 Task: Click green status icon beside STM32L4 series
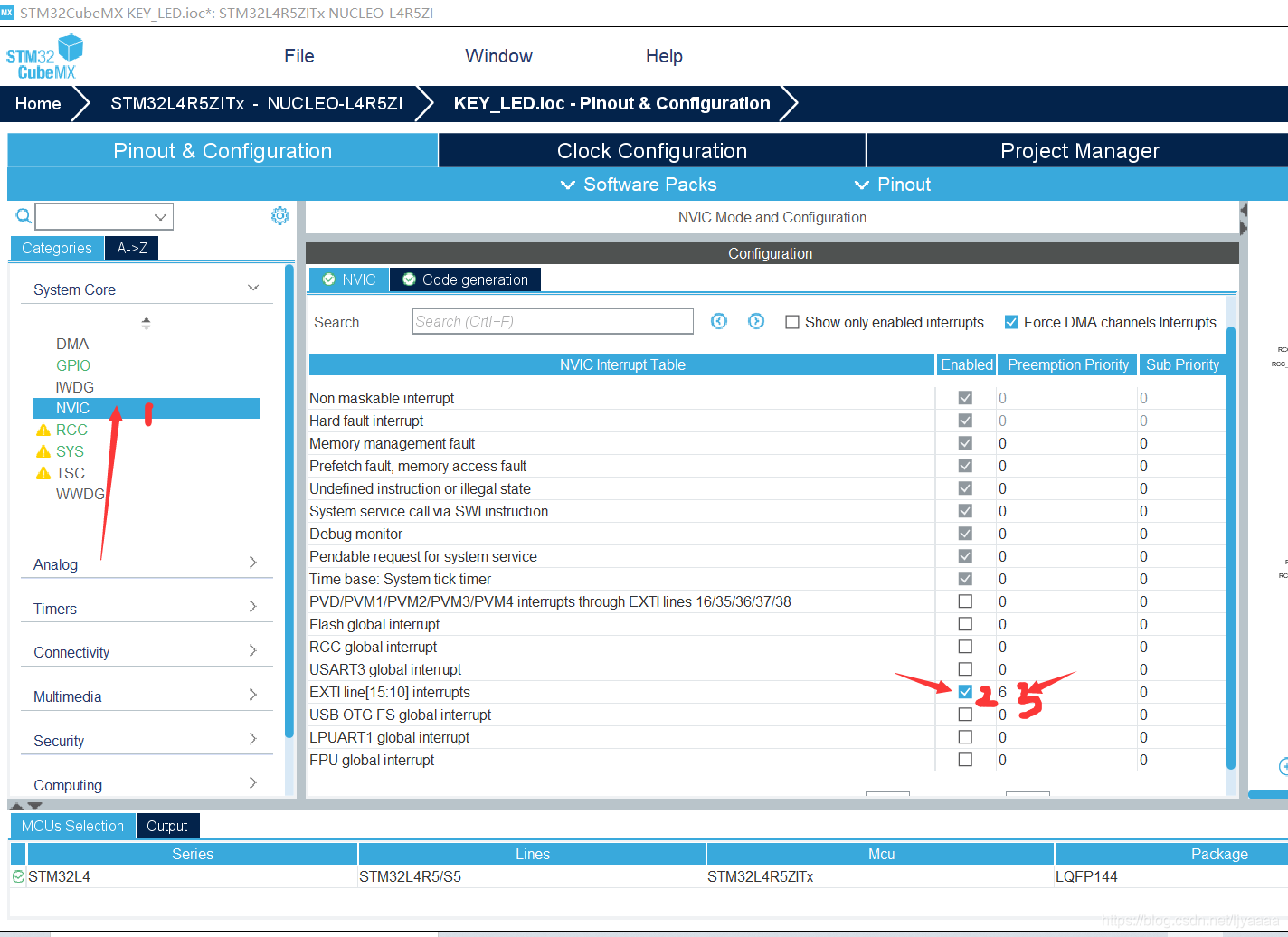pyautogui.click(x=18, y=876)
